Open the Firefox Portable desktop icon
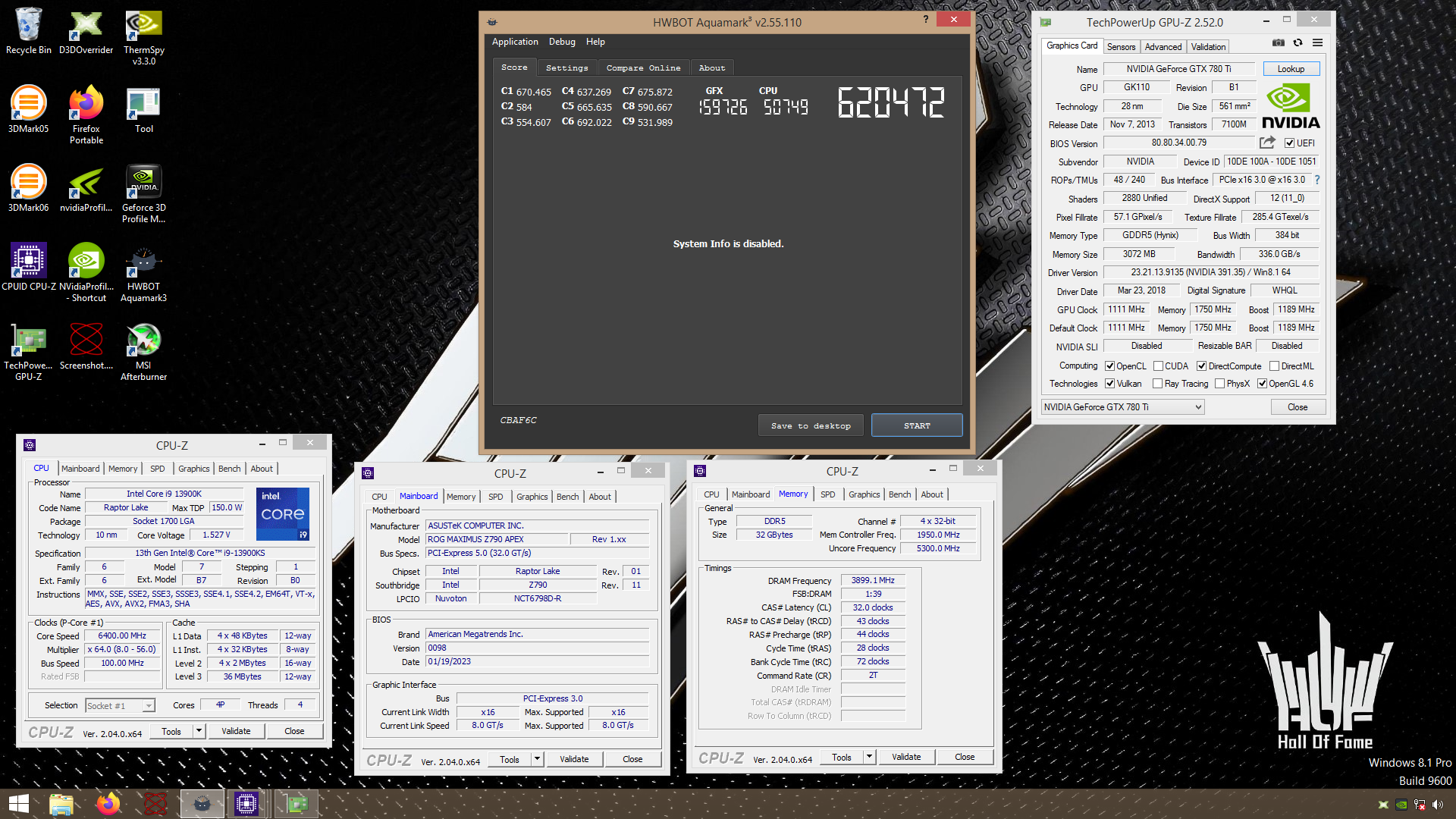This screenshot has width=1456, height=819. 86,115
